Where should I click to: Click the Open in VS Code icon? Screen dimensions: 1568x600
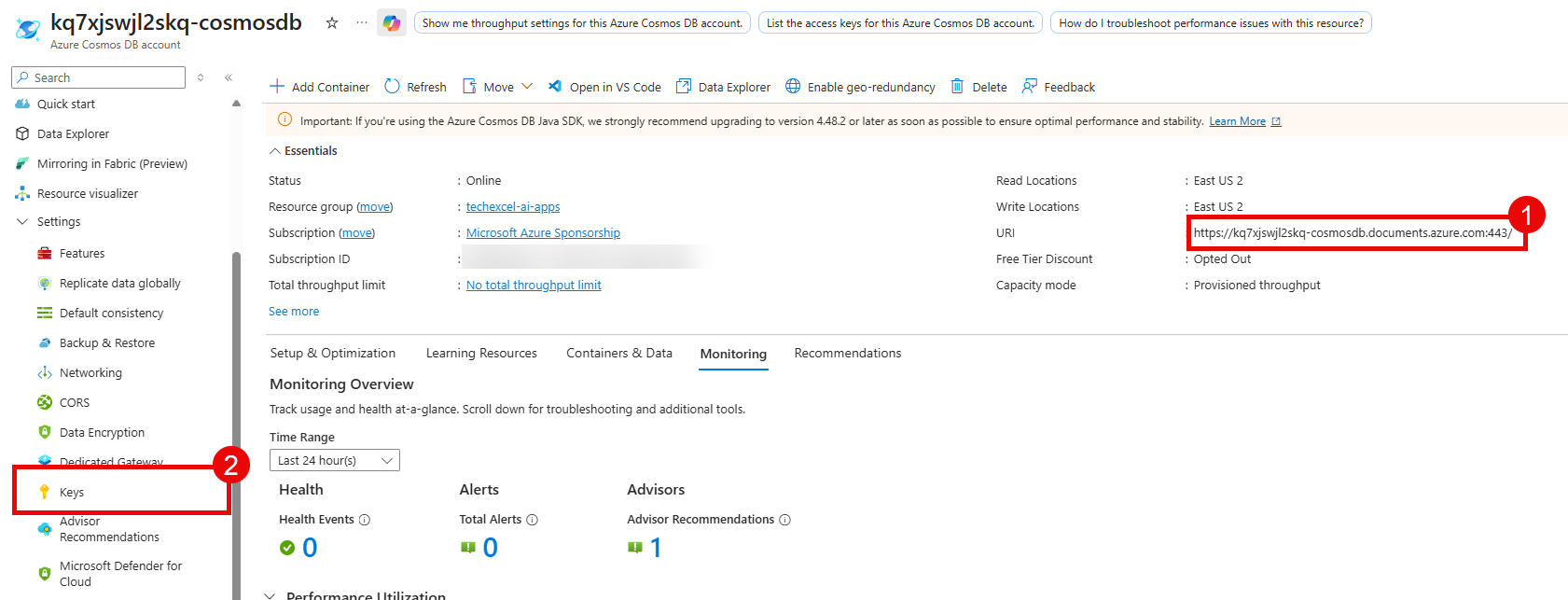coord(555,87)
